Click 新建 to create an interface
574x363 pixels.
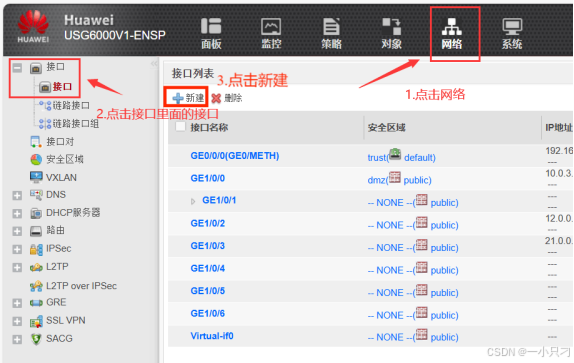188,98
